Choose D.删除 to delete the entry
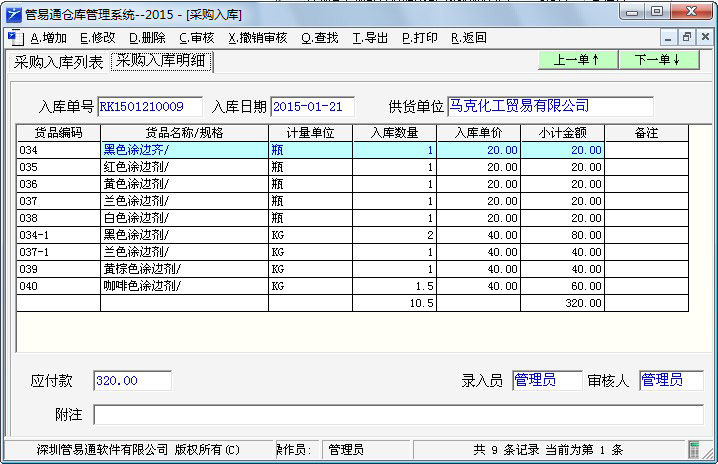This screenshot has width=718, height=464. pyautogui.click(x=147, y=38)
